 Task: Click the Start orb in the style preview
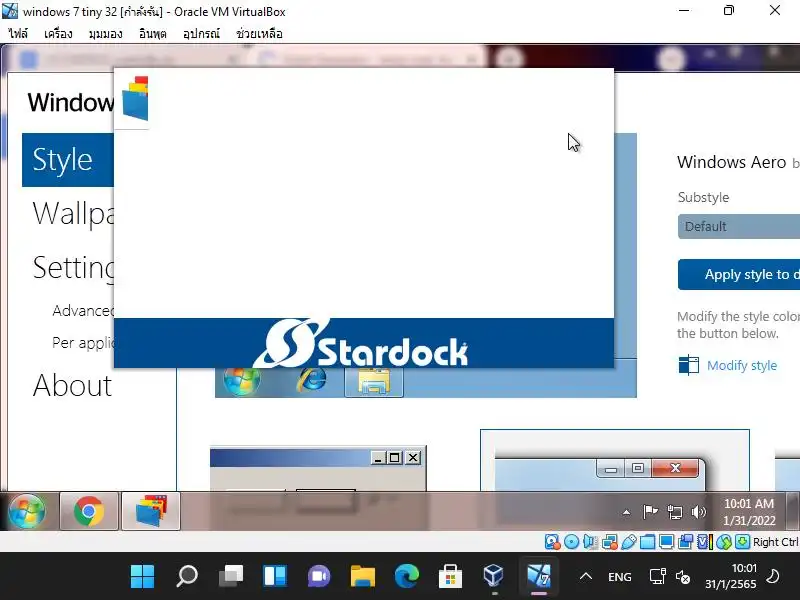tap(241, 382)
